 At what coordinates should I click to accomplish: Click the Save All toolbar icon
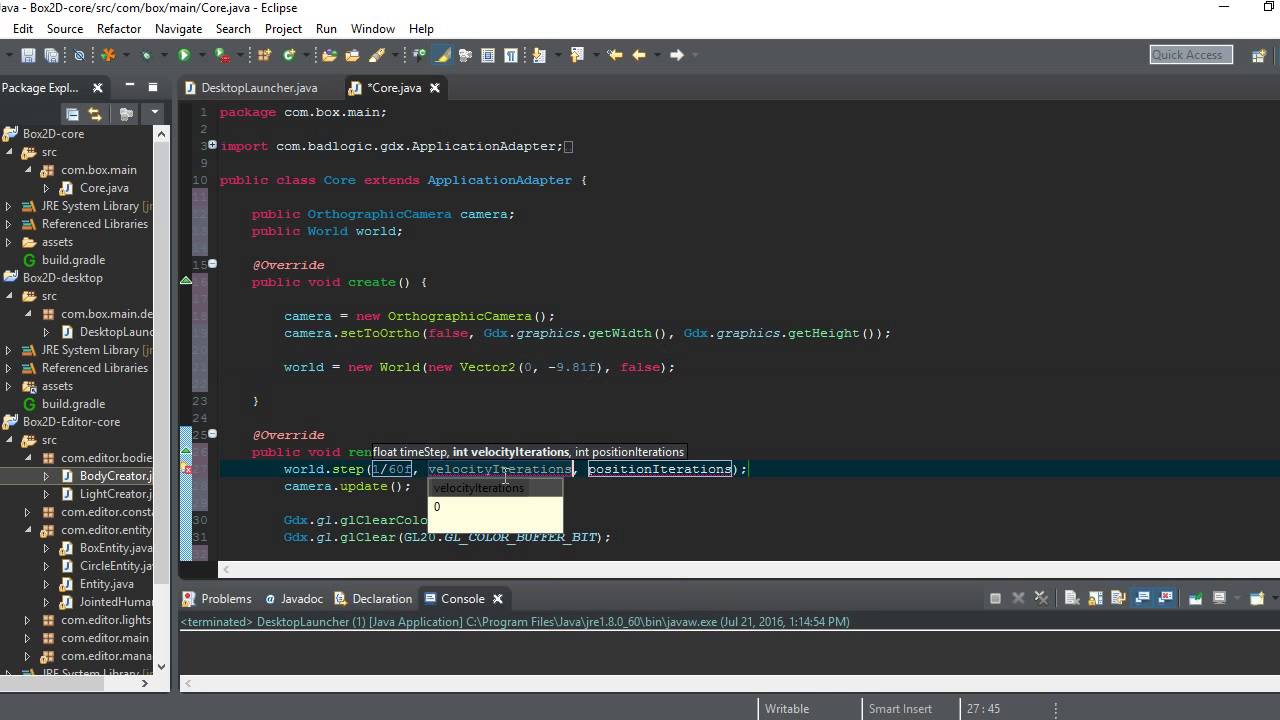51,55
